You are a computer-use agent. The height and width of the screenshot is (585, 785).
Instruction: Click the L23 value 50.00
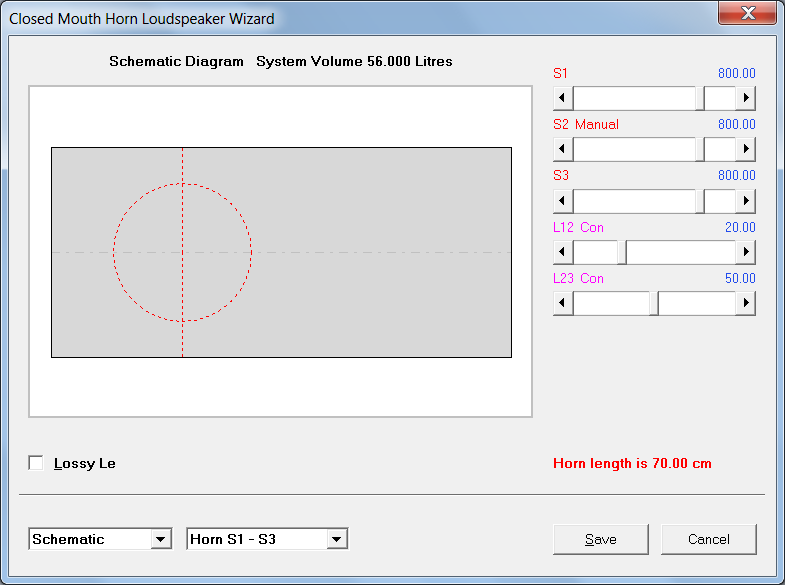[740, 279]
